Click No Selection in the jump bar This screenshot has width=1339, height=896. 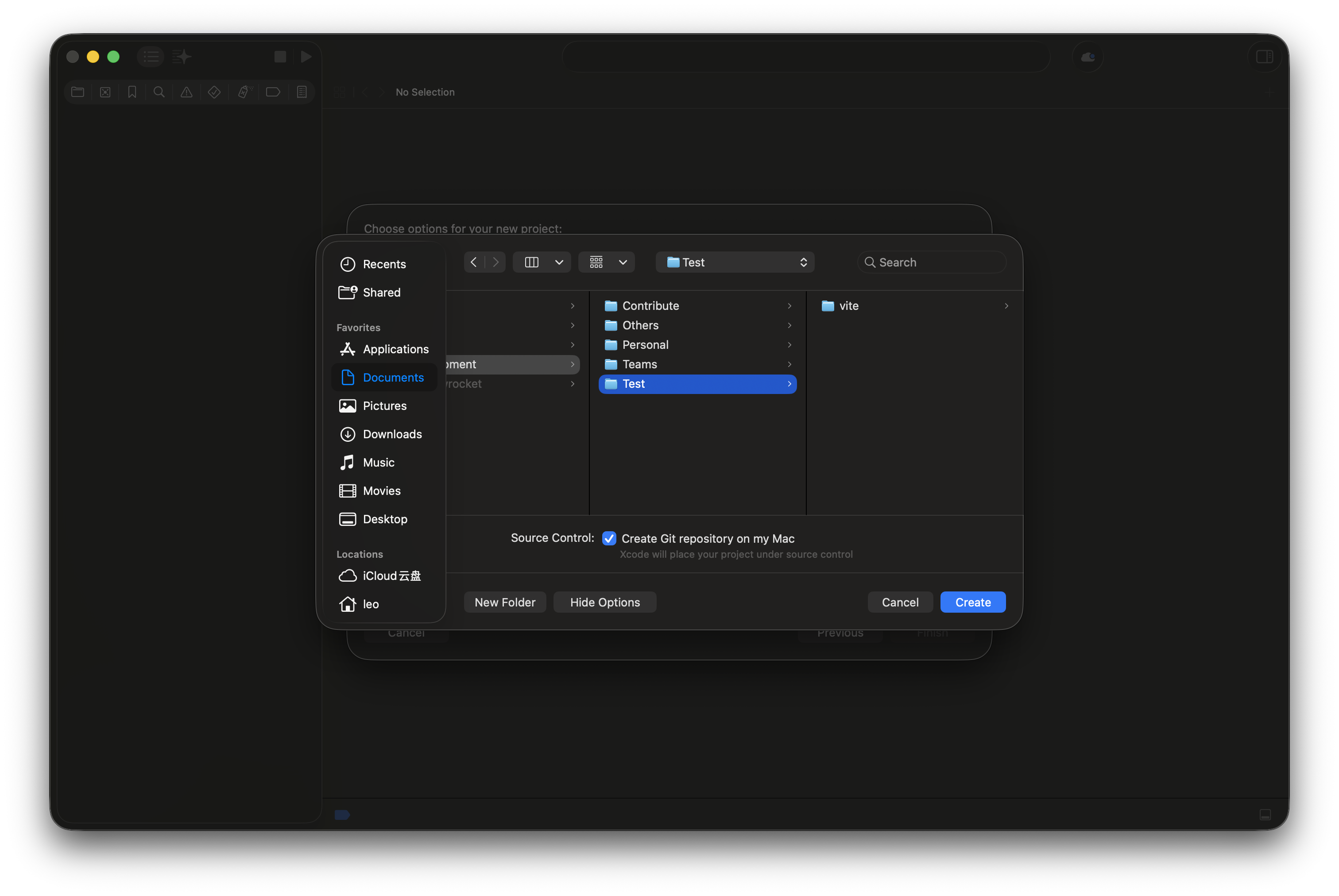(x=425, y=92)
